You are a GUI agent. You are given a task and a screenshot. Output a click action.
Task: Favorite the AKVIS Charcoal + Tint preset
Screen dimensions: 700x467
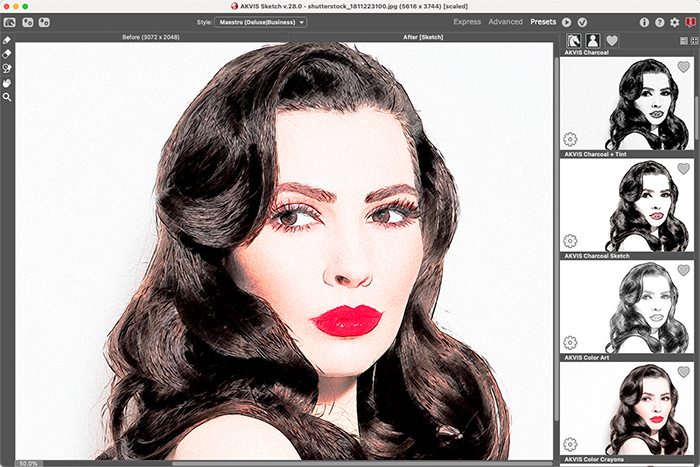(x=683, y=168)
